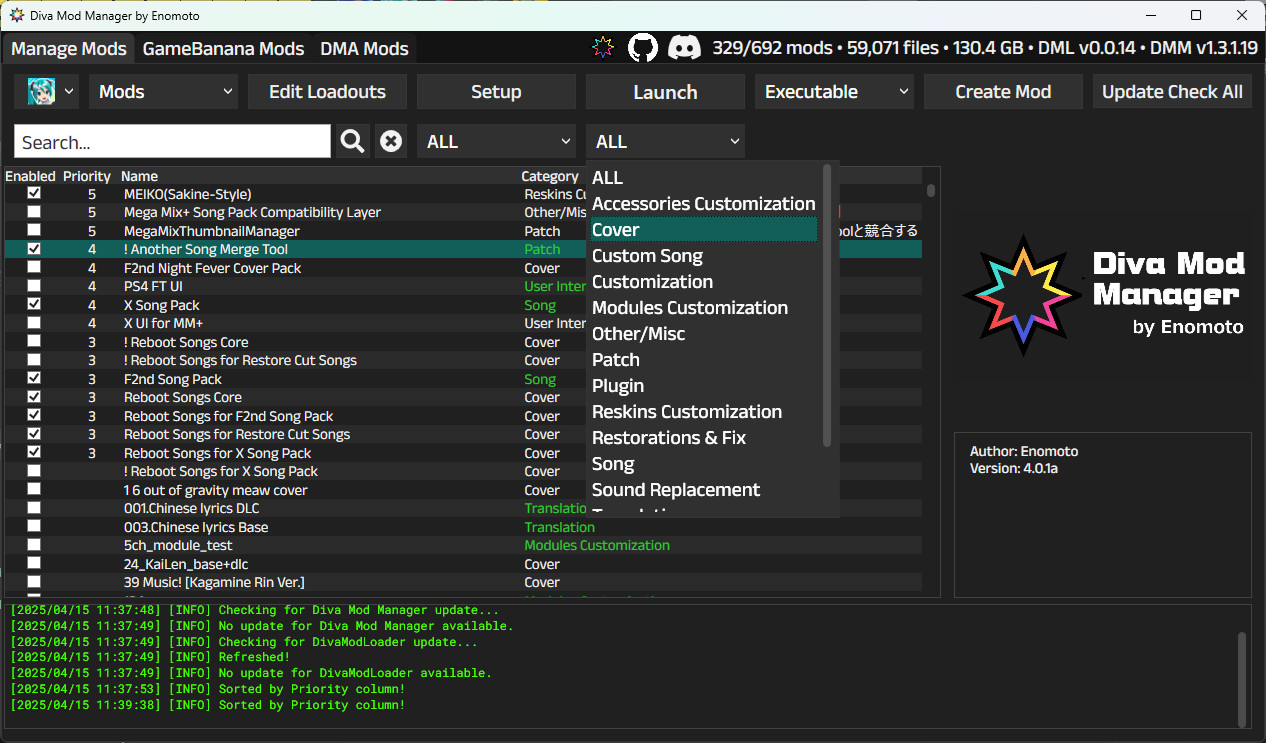
Task: Click the Miku game selector icon
Action: coord(42,91)
